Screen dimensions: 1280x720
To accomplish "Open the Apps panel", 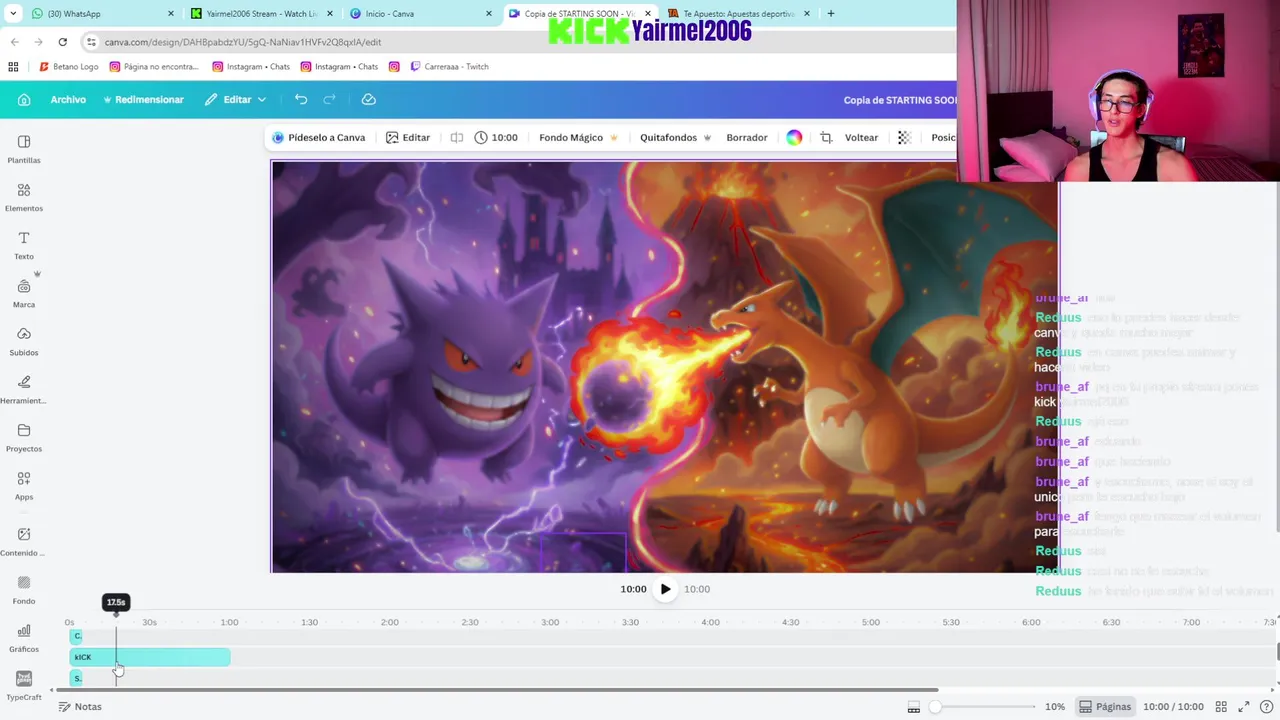I will coord(24,485).
